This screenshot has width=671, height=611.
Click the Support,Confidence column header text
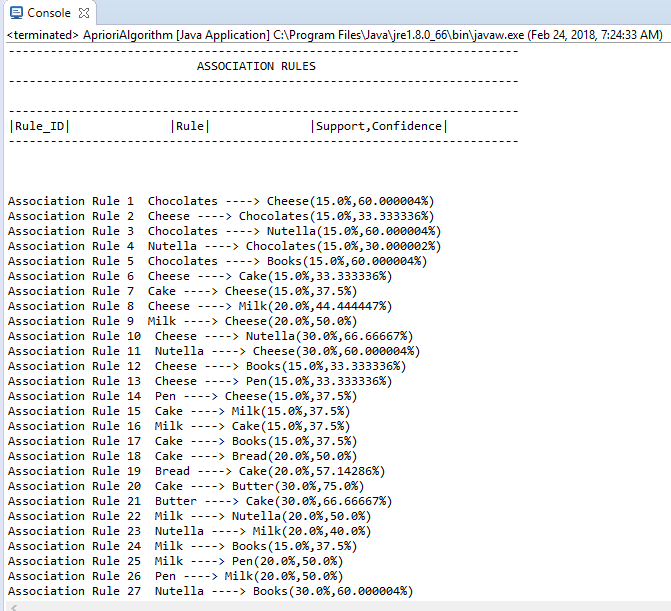(379, 126)
